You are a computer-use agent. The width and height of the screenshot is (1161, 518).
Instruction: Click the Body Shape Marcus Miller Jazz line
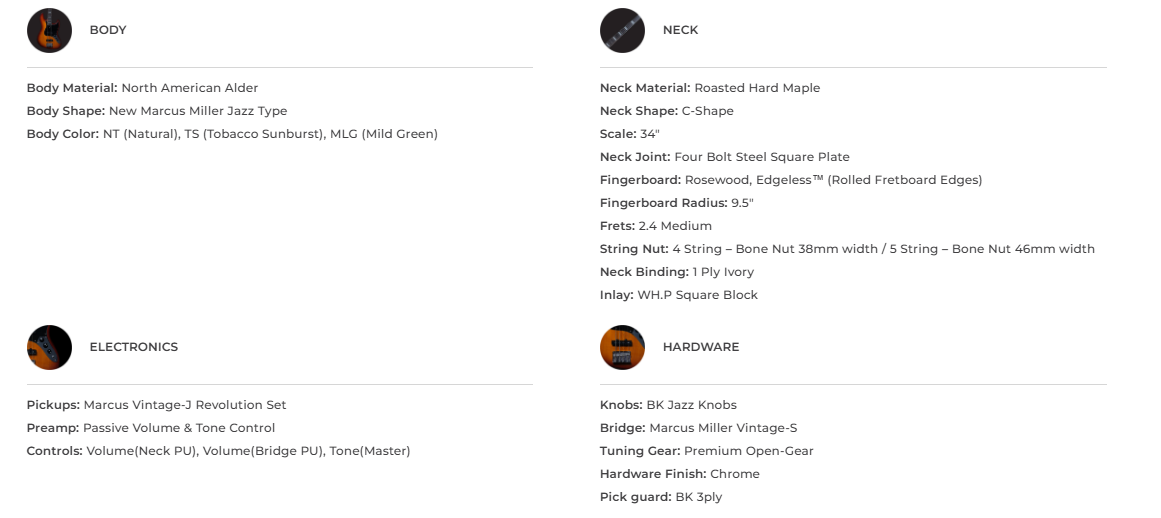156,111
